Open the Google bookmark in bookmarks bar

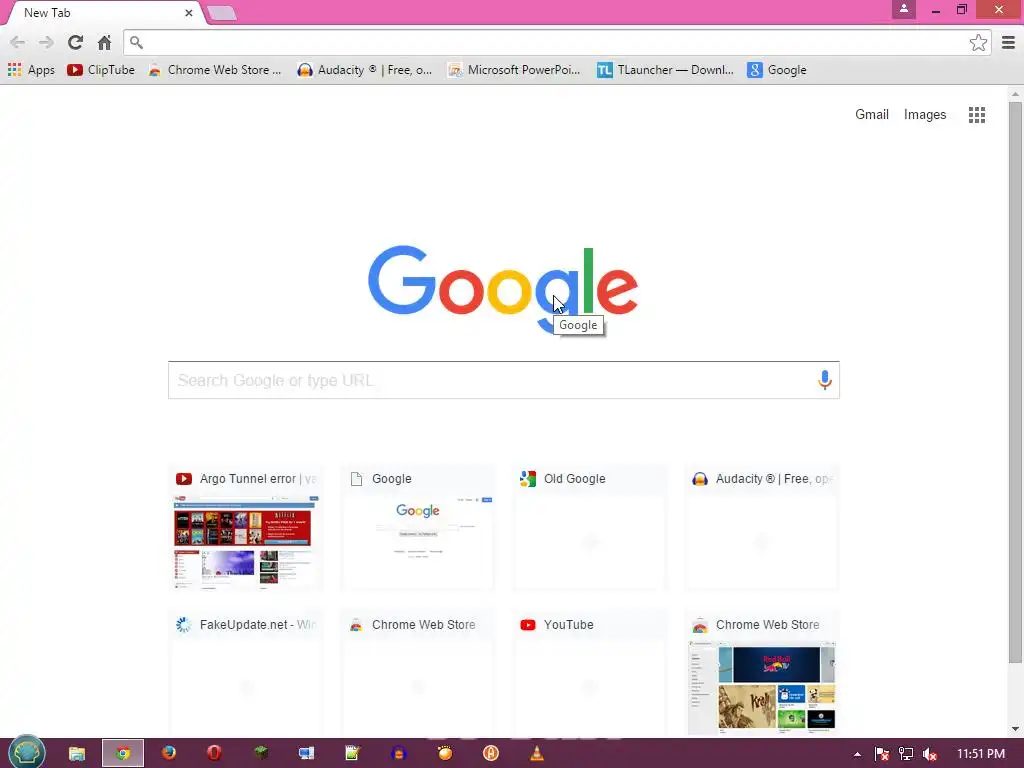coord(777,70)
